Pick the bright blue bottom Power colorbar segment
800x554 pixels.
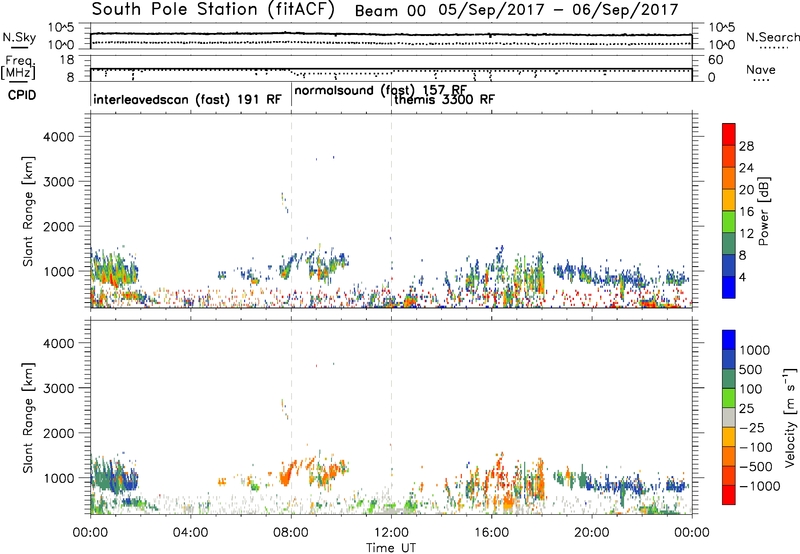pos(729,287)
